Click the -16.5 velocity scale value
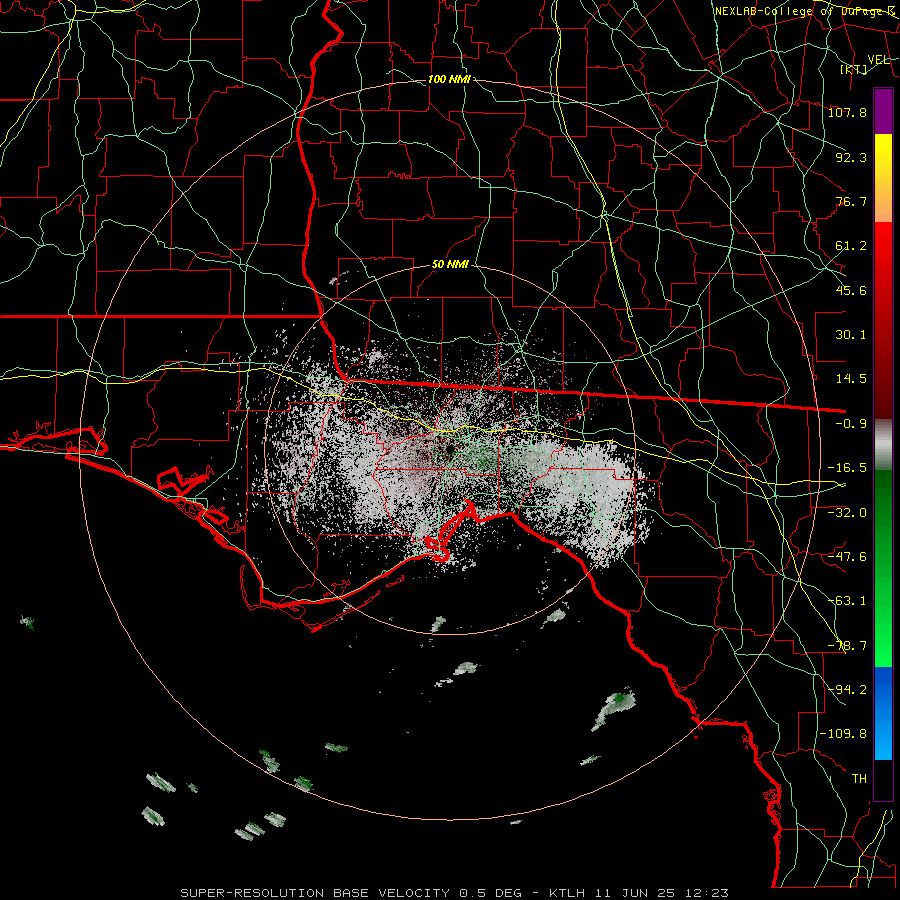The width and height of the screenshot is (900, 900). [x=847, y=468]
